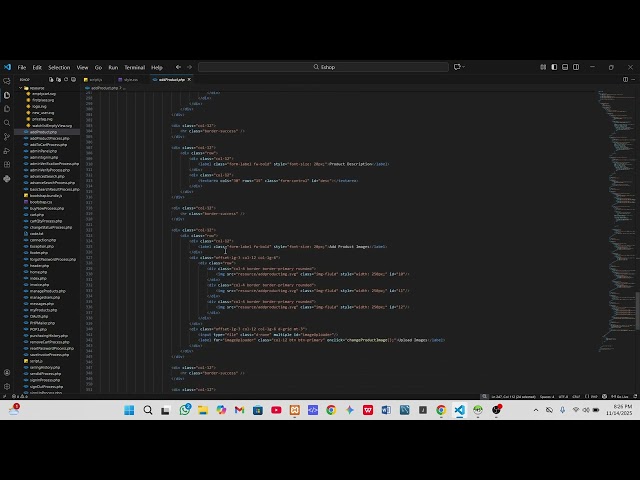640x480 pixels.
Task: Click the vertical scrollbar thumb in editor
Action: pos(638,311)
